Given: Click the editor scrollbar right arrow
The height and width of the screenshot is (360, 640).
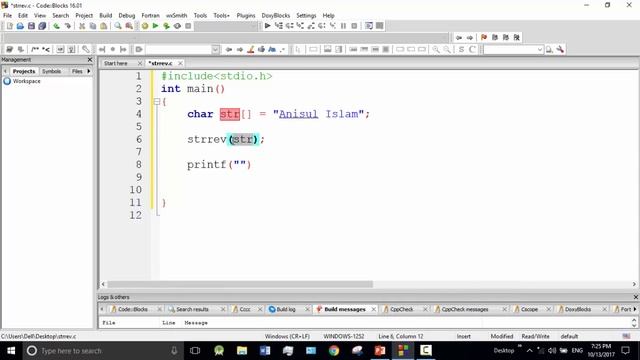Looking at the screenshot, I should (634, 284).
